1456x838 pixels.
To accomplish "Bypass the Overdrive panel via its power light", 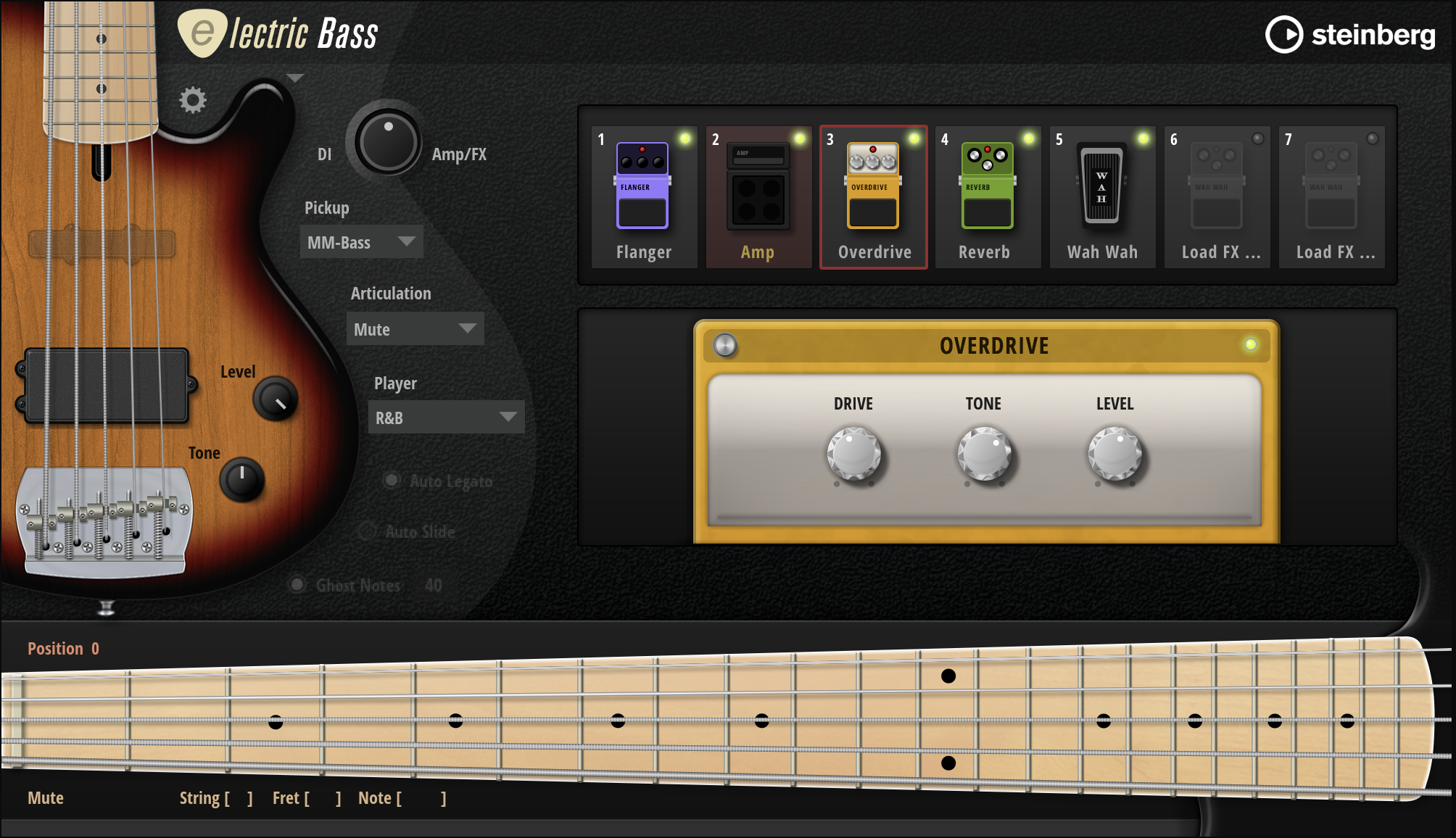I will pos(1249,346).
